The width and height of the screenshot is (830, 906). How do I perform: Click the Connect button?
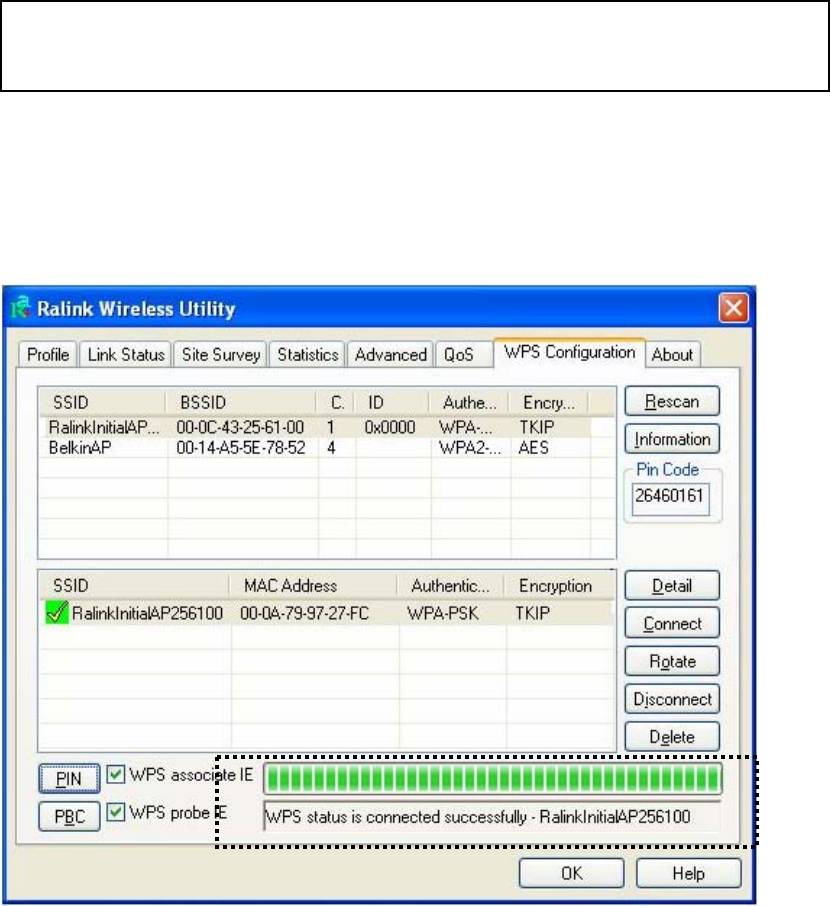click(672, 623)
